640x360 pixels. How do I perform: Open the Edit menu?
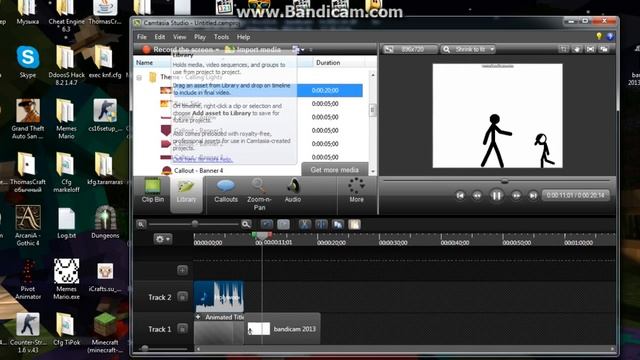point(160,37)
